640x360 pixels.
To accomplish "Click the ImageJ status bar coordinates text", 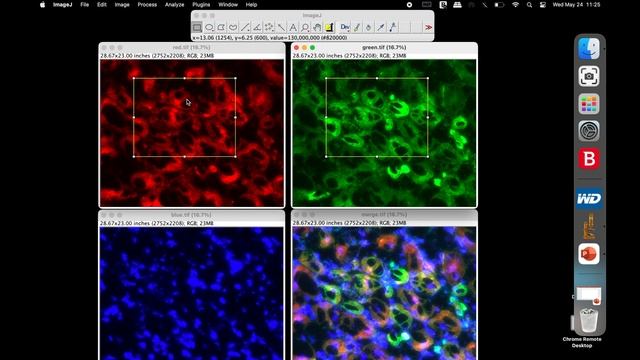I will tap(270, 38).
